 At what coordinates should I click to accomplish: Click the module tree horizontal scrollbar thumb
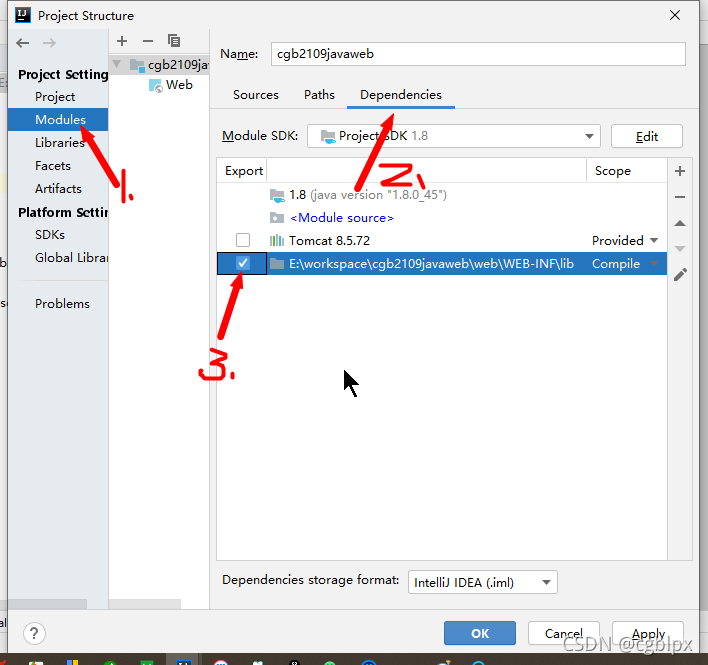(x=145, y=604)
